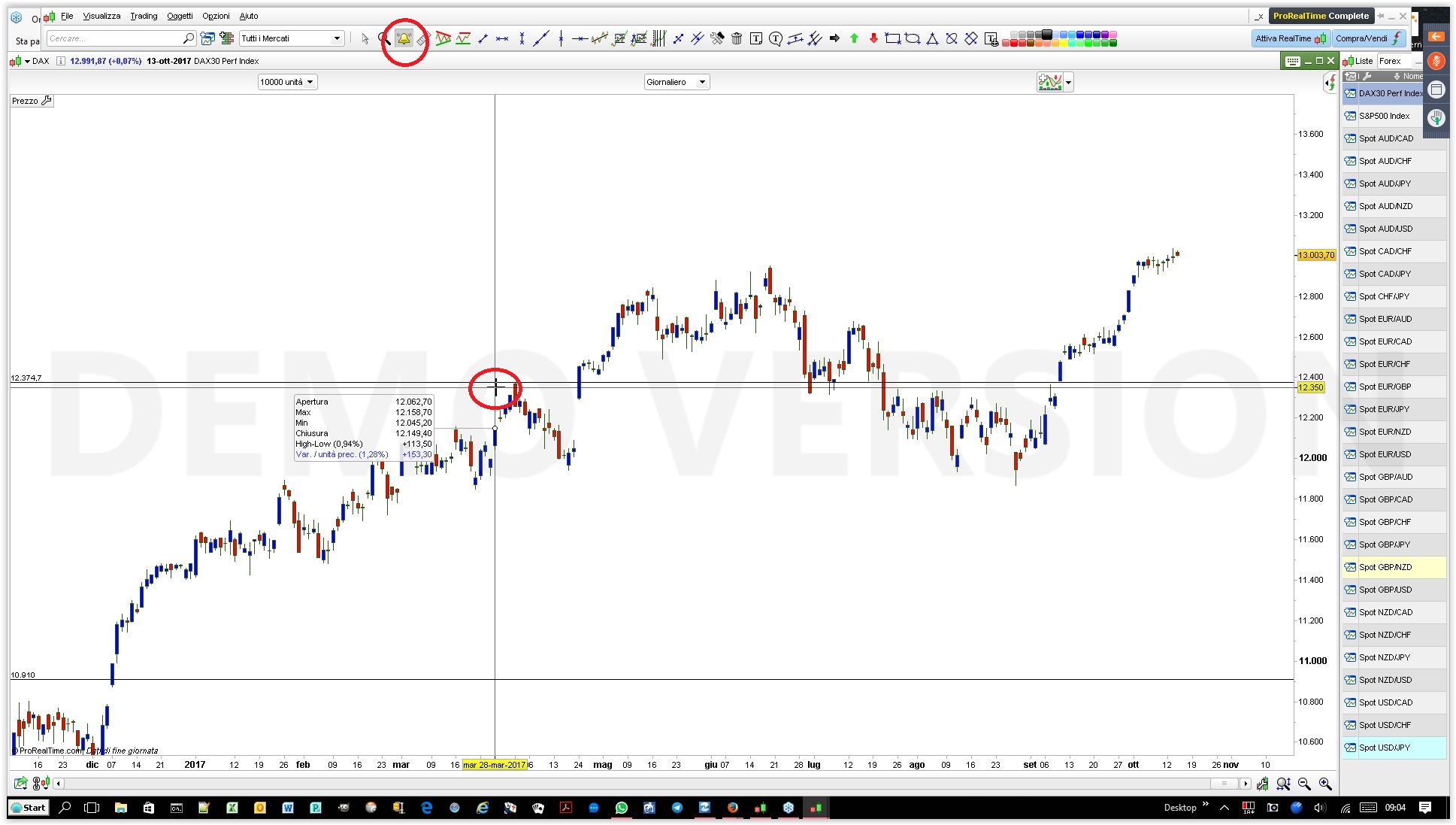Viewport: 1456px width, 825px height.
Task: Pick the red down arrow tool
Action: 873,38
